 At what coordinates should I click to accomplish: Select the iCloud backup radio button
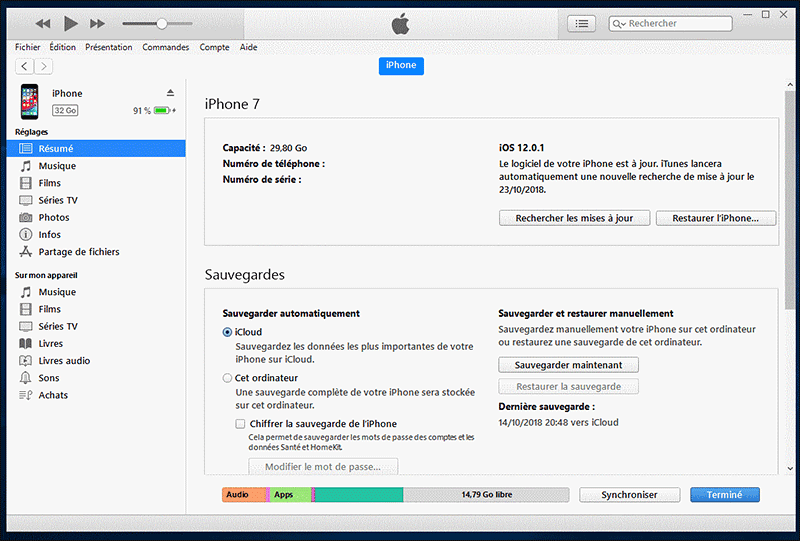coord(227,332)
